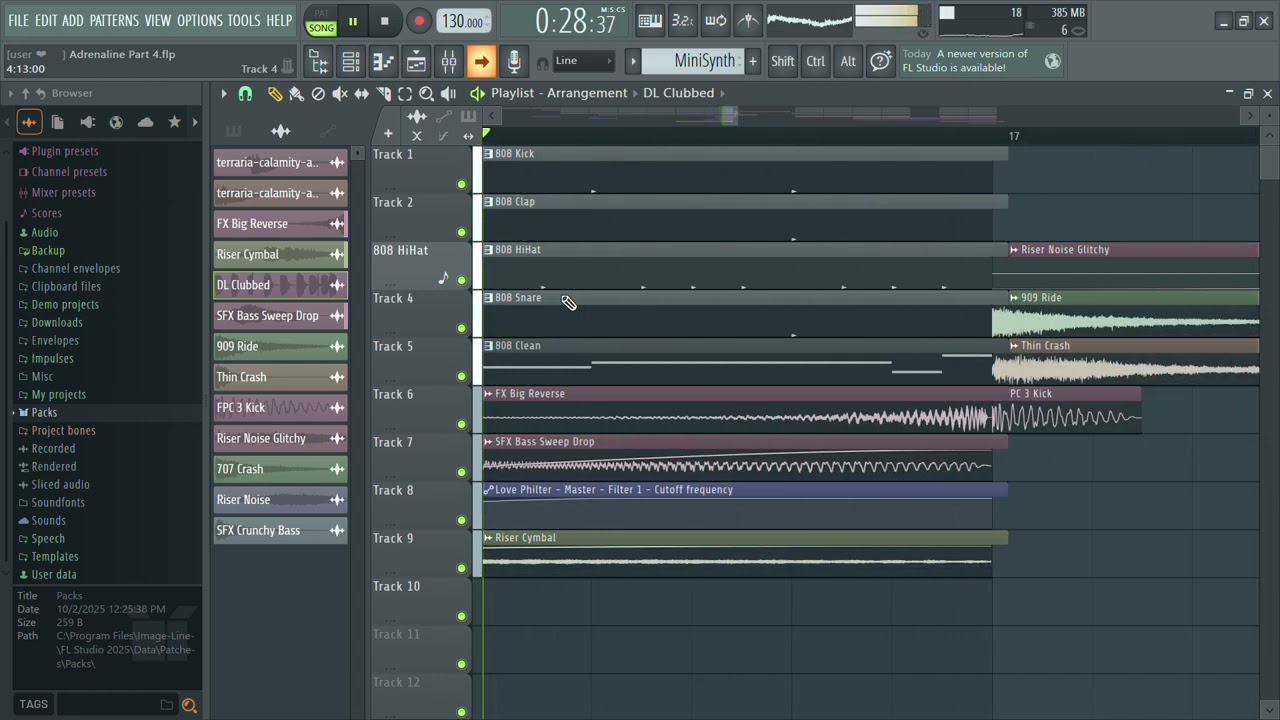The image size is (1280, 720).
Task: Click the tempo 130.000 field
Action: pyautogui.click(x=463, y=21)
